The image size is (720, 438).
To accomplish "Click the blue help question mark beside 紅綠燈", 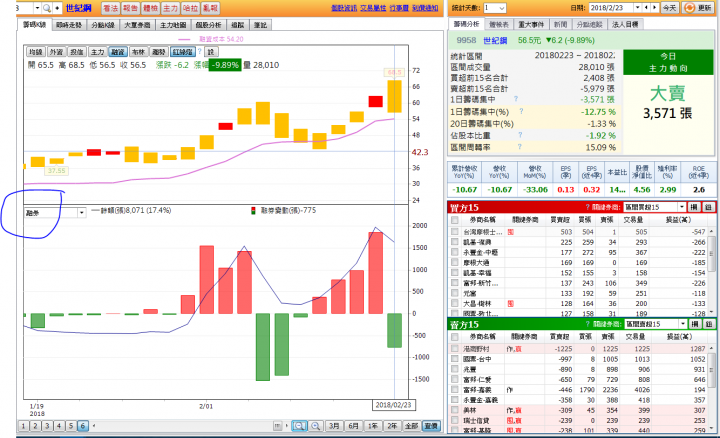I will (200, 52).
